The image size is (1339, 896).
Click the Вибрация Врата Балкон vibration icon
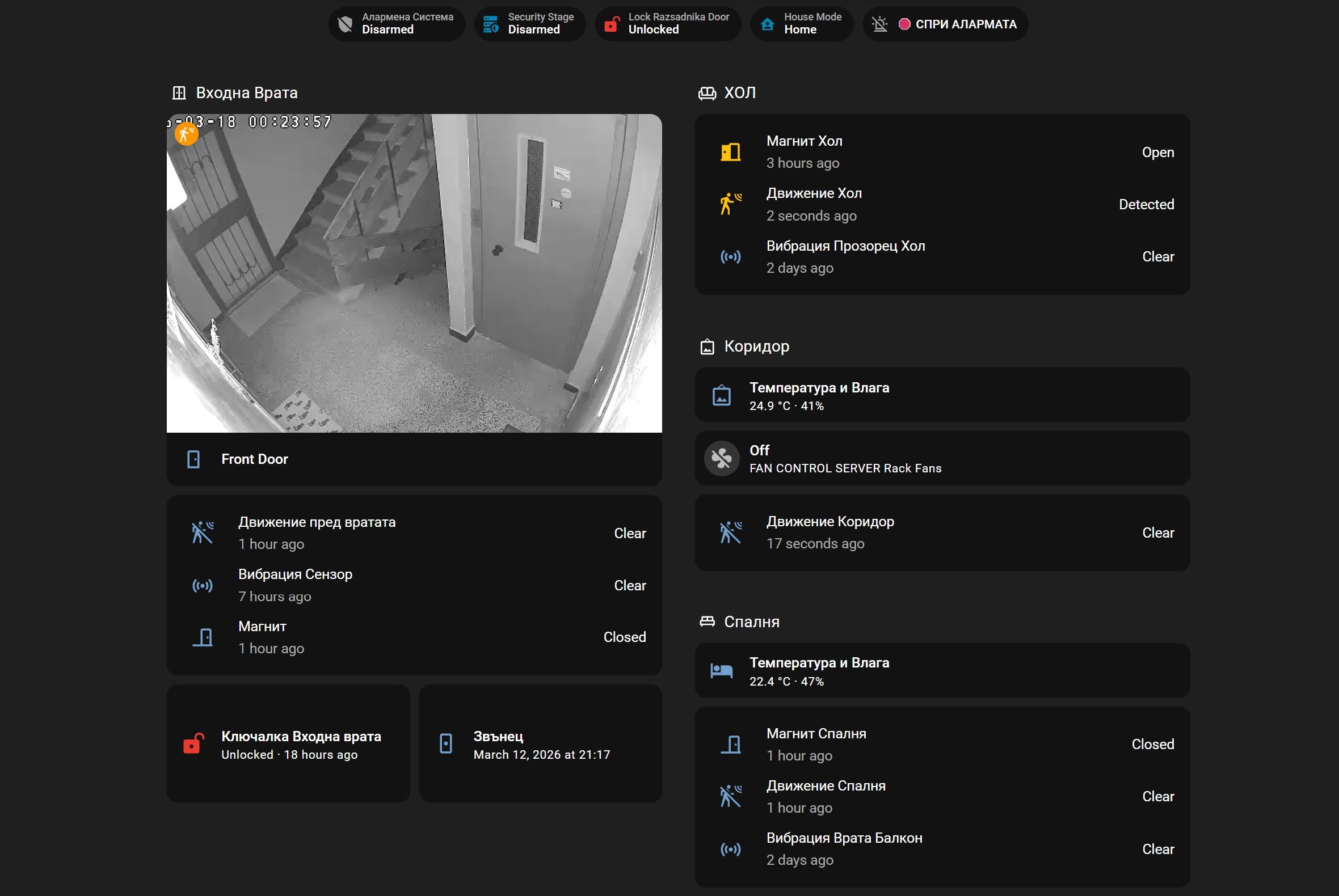730,848
